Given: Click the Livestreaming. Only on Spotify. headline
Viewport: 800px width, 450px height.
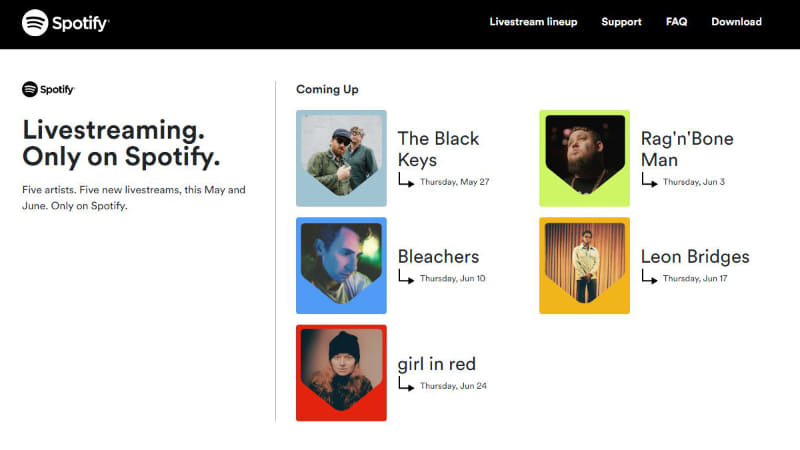Looking at the screenshot, I should [121, 143].
